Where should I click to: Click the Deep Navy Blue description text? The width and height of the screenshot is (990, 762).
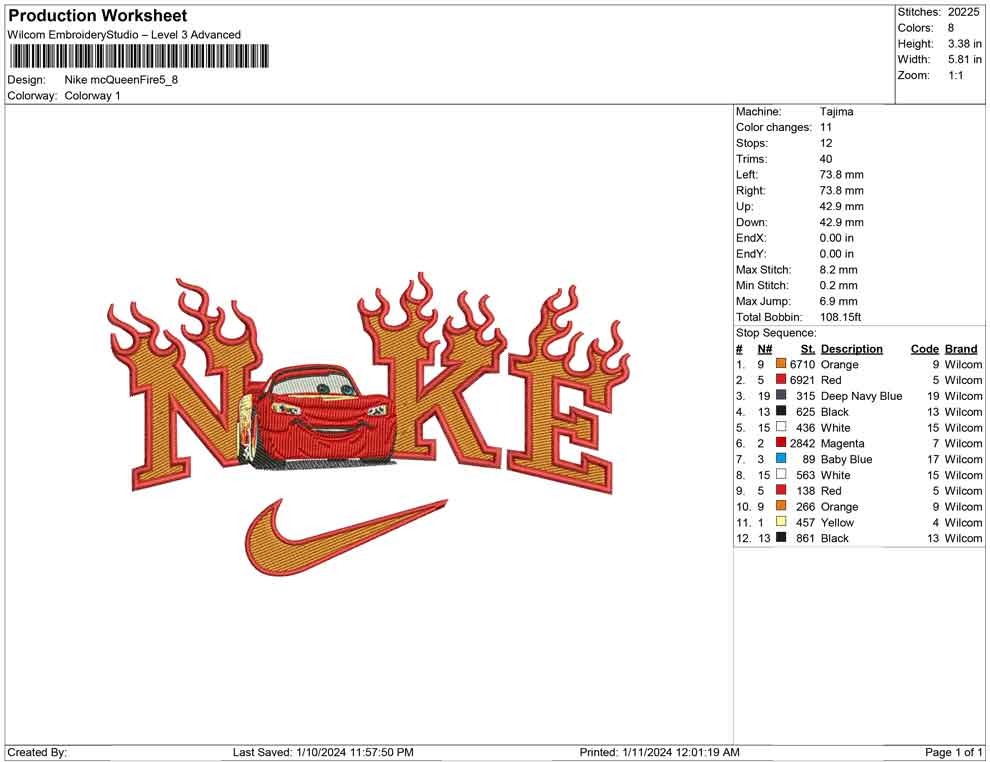pos(861,396)
